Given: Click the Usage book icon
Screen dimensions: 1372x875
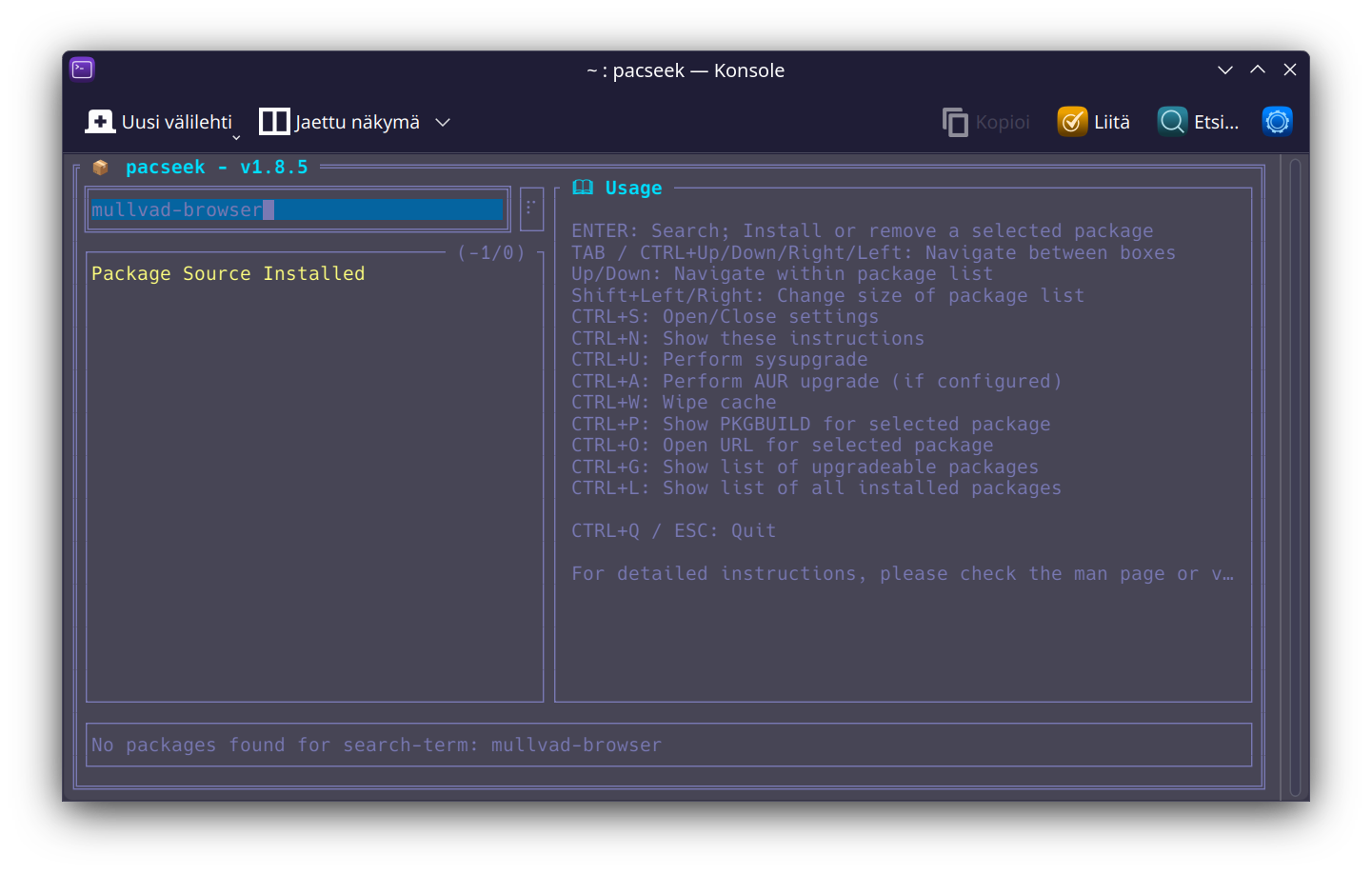Looking at the screenshot, I should pos(583,188).
